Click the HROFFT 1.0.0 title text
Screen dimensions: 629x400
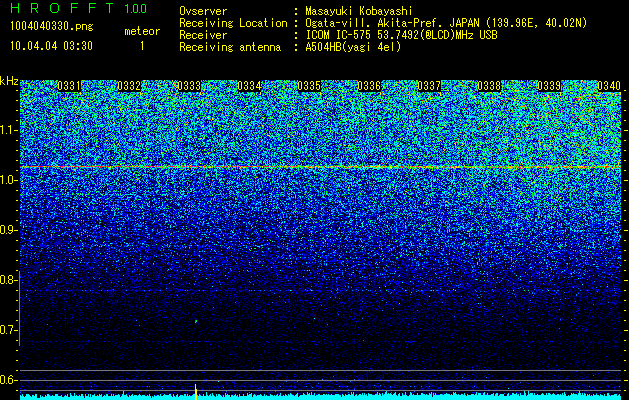pos(78,8)
